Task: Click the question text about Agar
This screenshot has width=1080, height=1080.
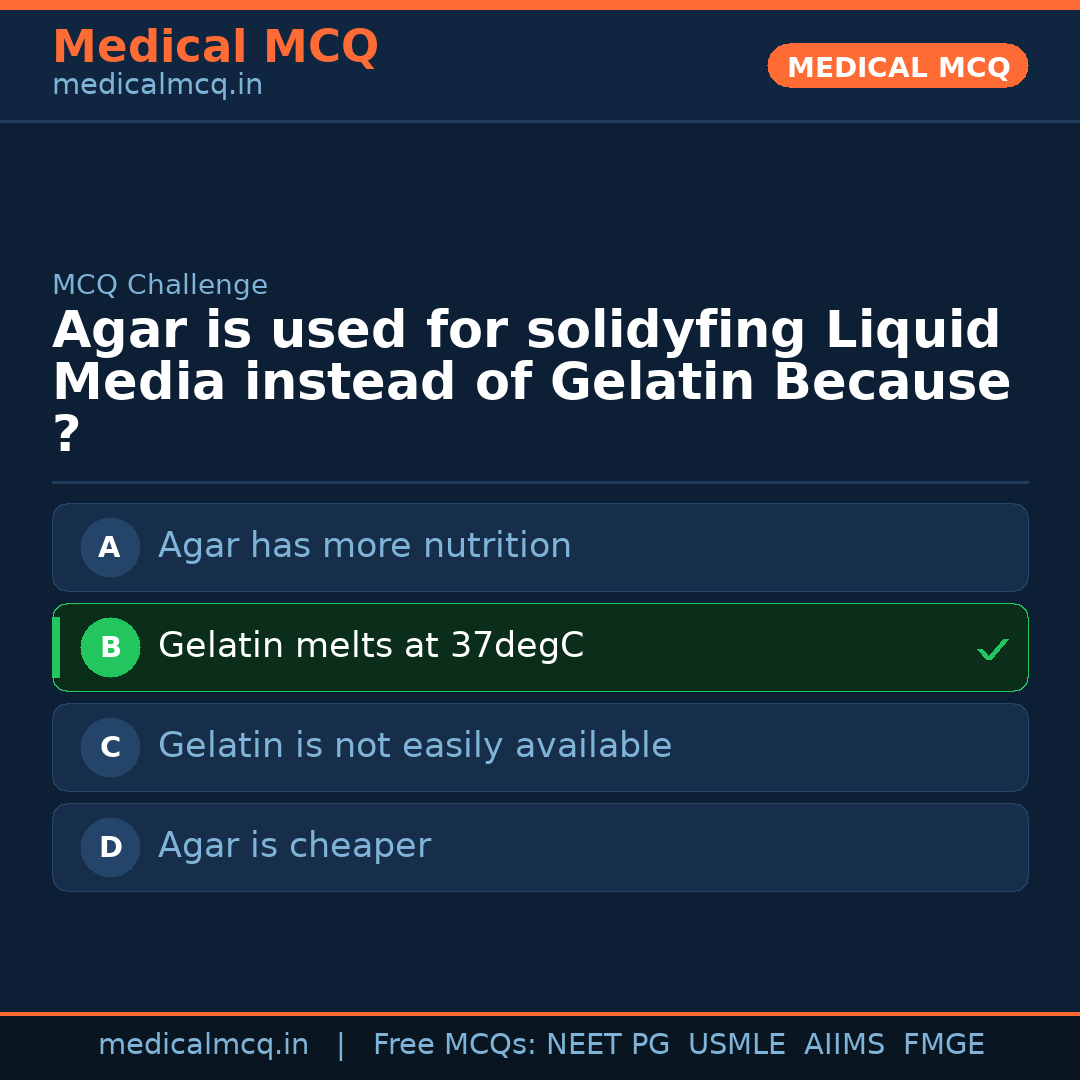Action: click(x=530, y=358)
